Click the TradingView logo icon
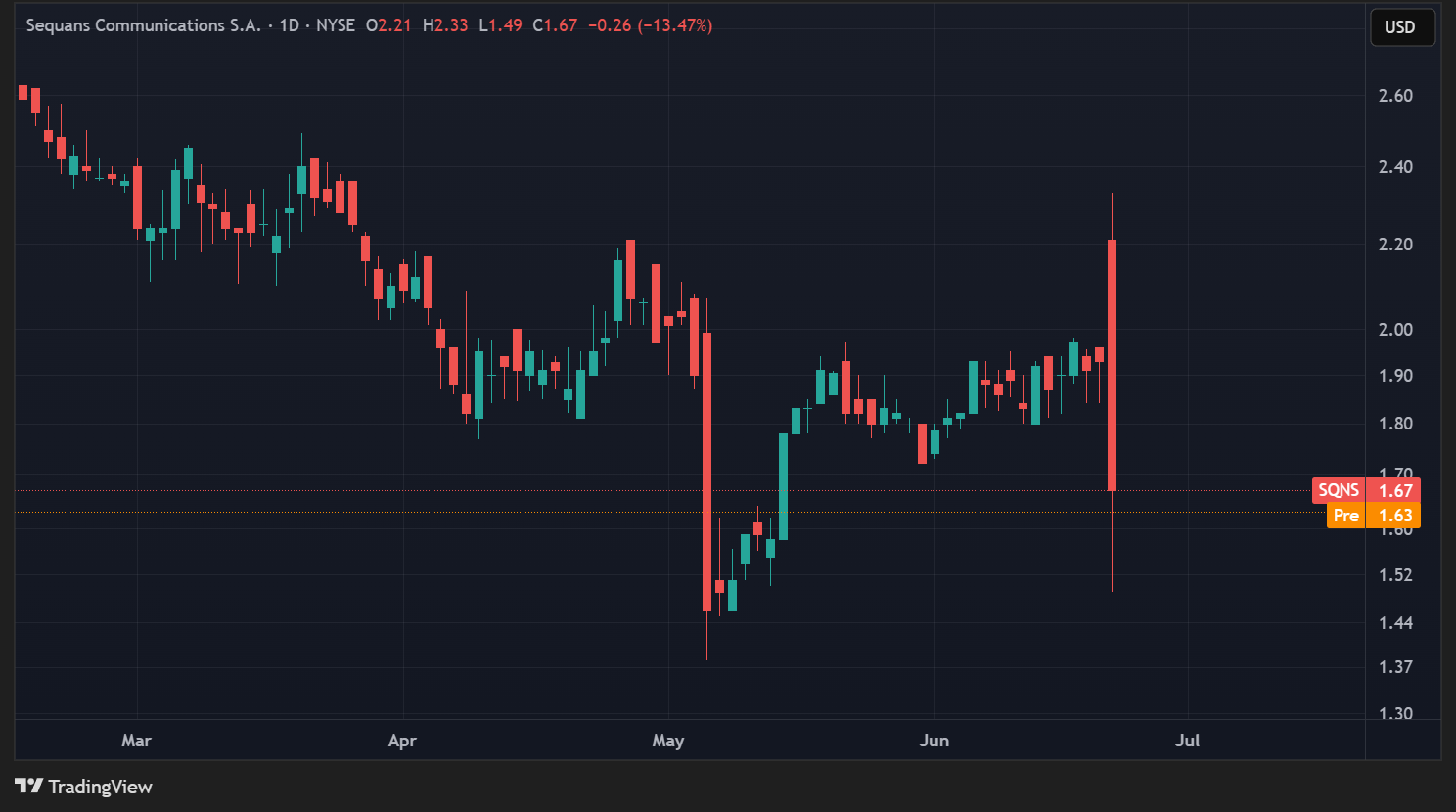This screenshot has width=1456, height=812. (x=28, y=786)
